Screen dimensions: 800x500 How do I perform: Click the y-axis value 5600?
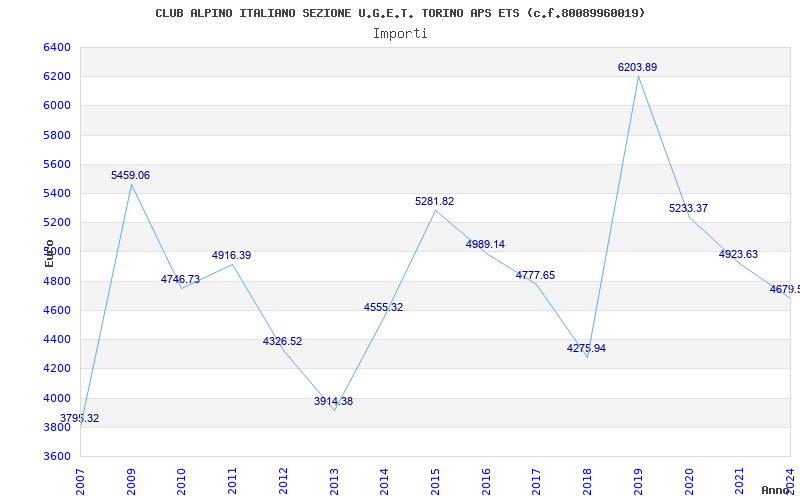point(57,164)
